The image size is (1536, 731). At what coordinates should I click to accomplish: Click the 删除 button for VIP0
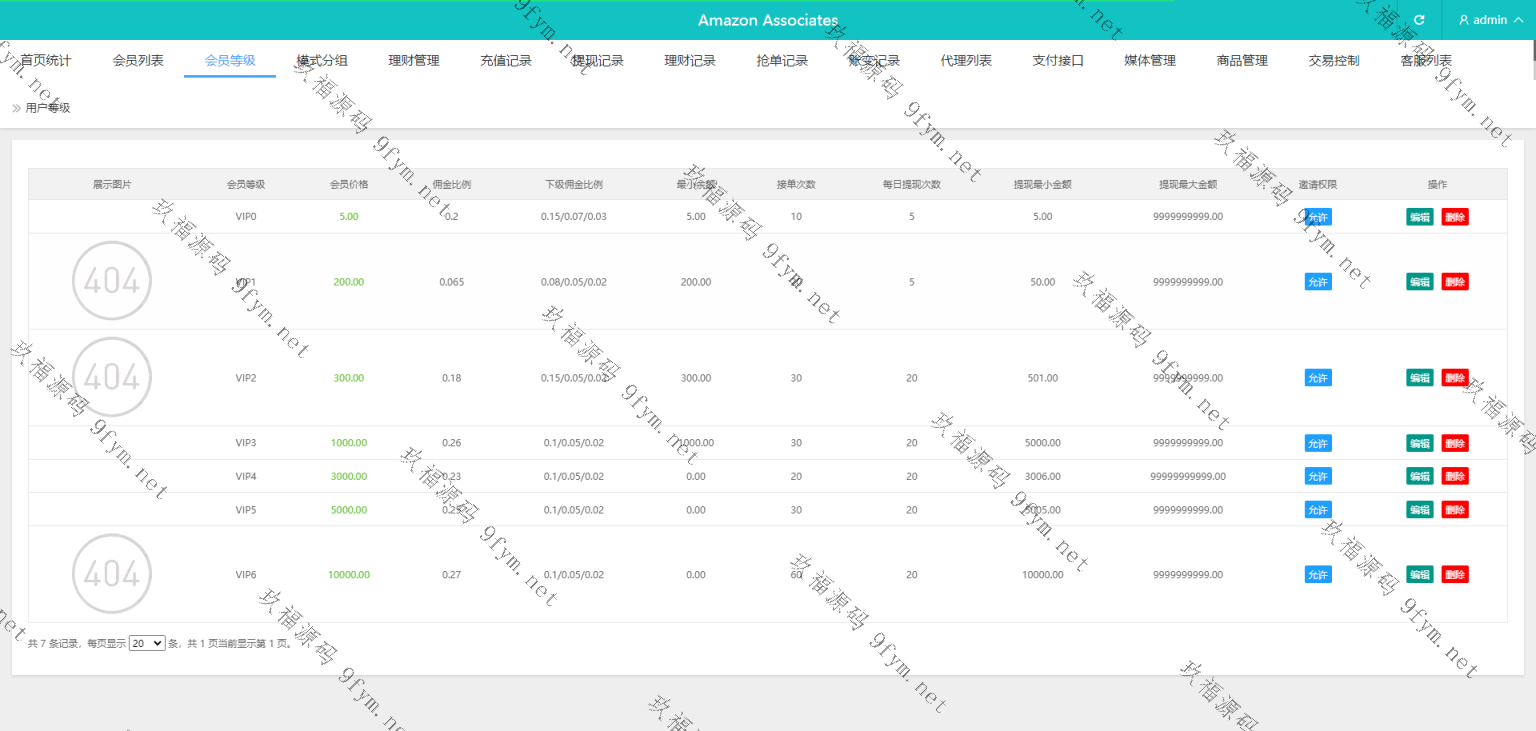(x=1455, y=217)
